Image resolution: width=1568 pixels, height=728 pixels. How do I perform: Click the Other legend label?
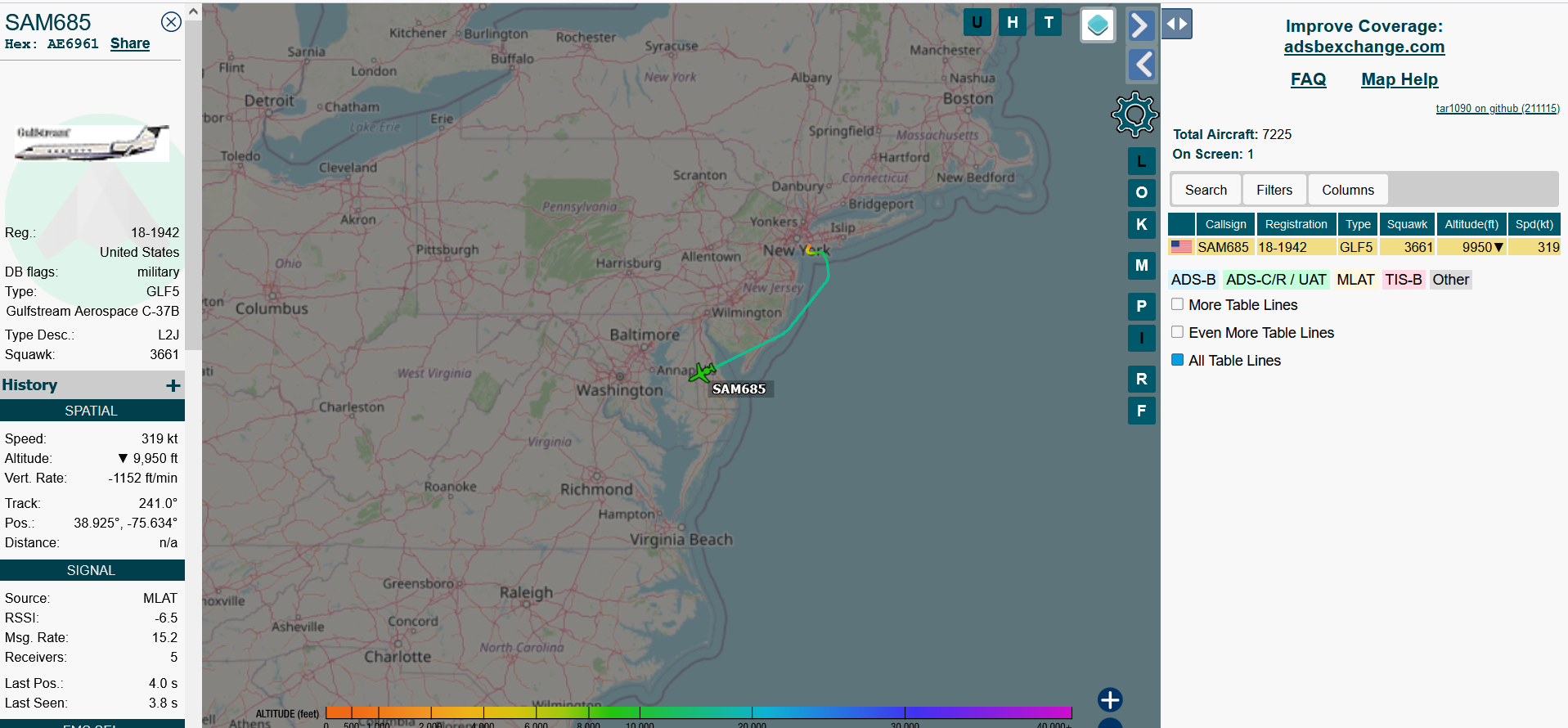pos(1450,280)
